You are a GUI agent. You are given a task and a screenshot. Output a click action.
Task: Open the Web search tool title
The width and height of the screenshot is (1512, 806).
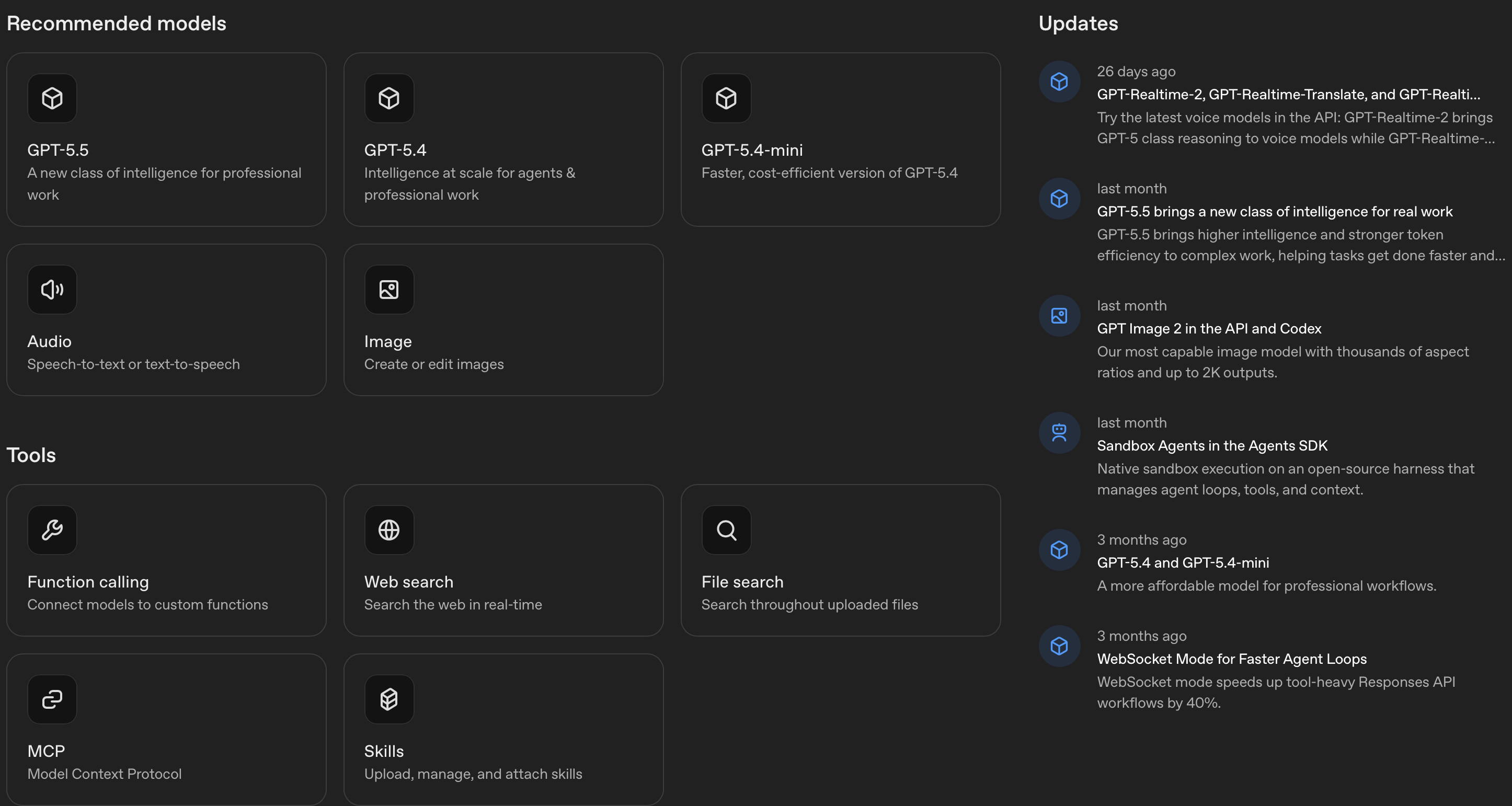408,582
